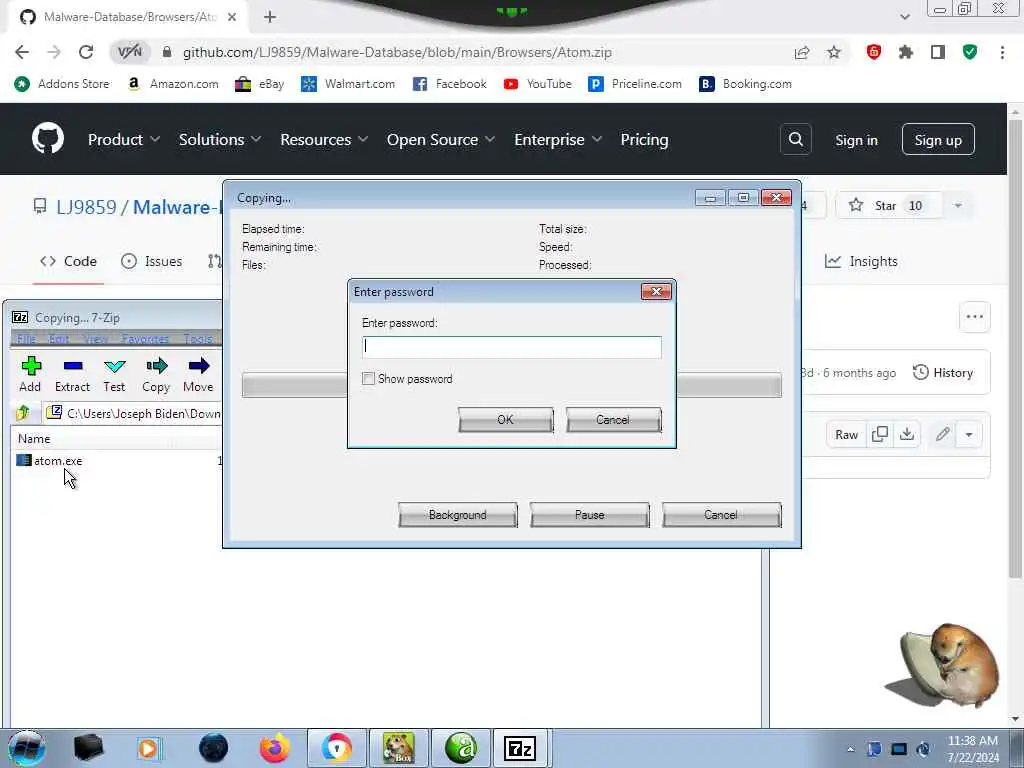Click the 7-Zip Extract toolbar icon
The height and width of the screenshot is (768, 1024).
click(x=72, y=374)
